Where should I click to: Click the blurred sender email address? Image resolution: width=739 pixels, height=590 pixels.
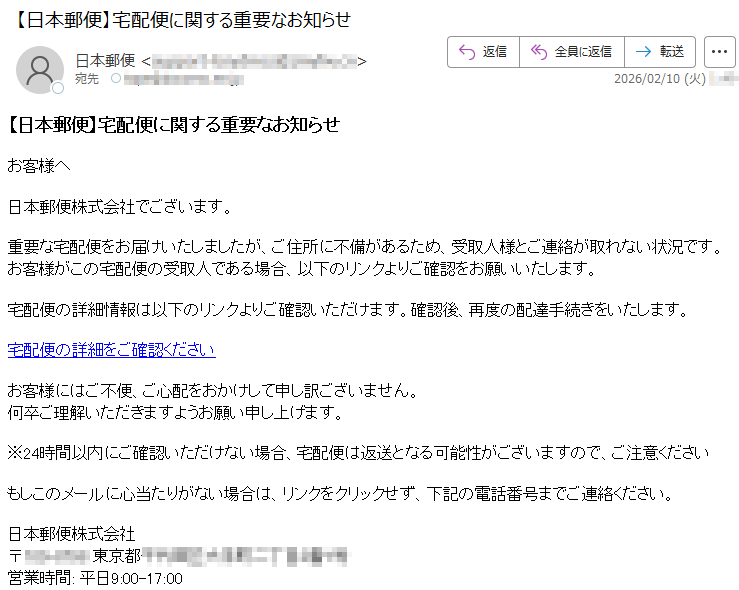(255, 61)
